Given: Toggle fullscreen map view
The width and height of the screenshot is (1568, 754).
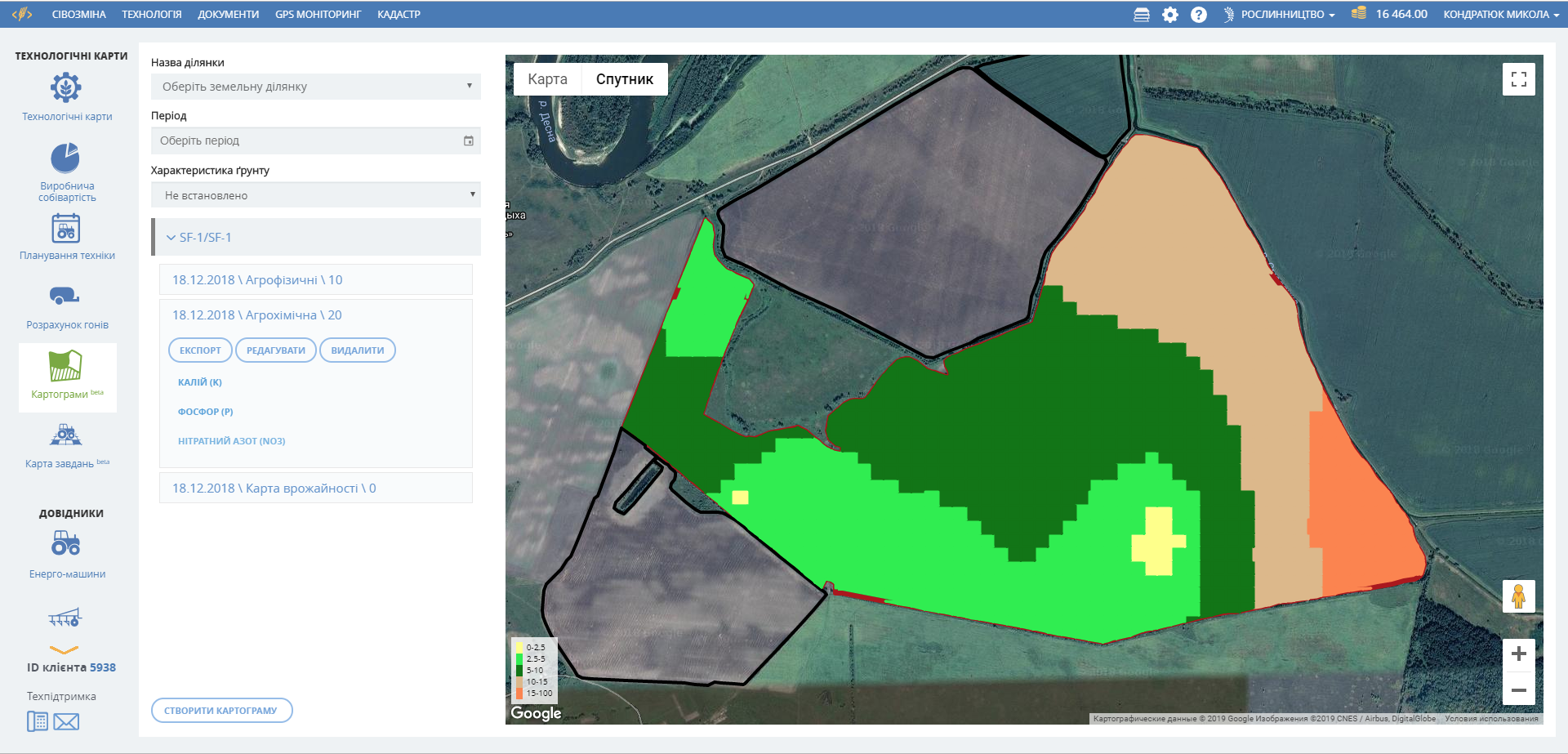Looking at the screenshot, I should click(1518, 79).
